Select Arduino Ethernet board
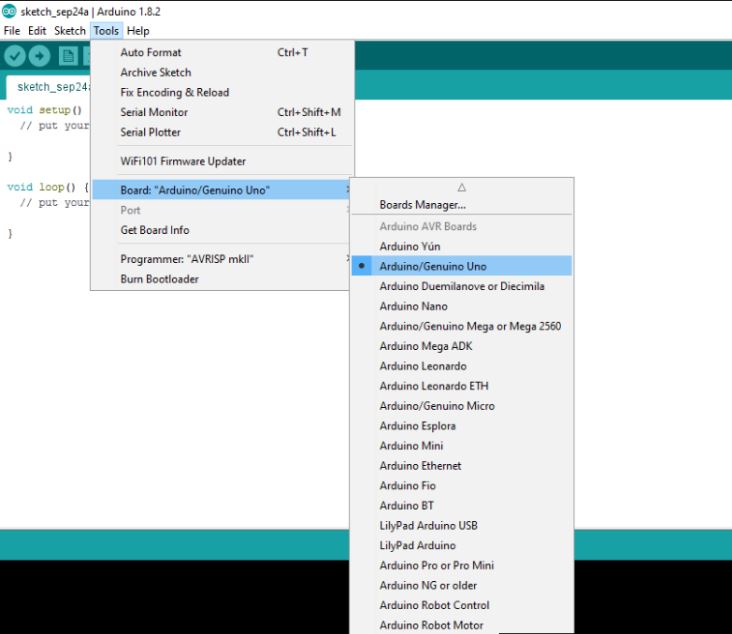 tap(461, 466)
